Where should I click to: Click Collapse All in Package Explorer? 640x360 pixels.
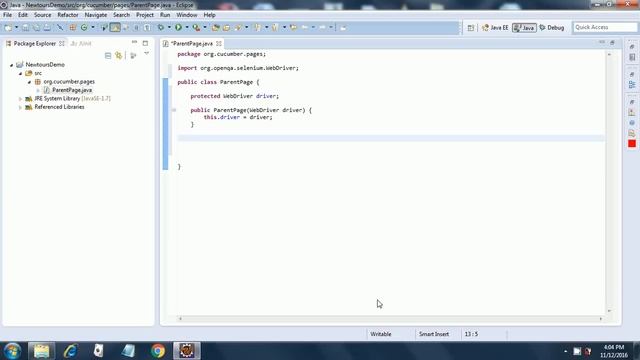tap(108, 56)
